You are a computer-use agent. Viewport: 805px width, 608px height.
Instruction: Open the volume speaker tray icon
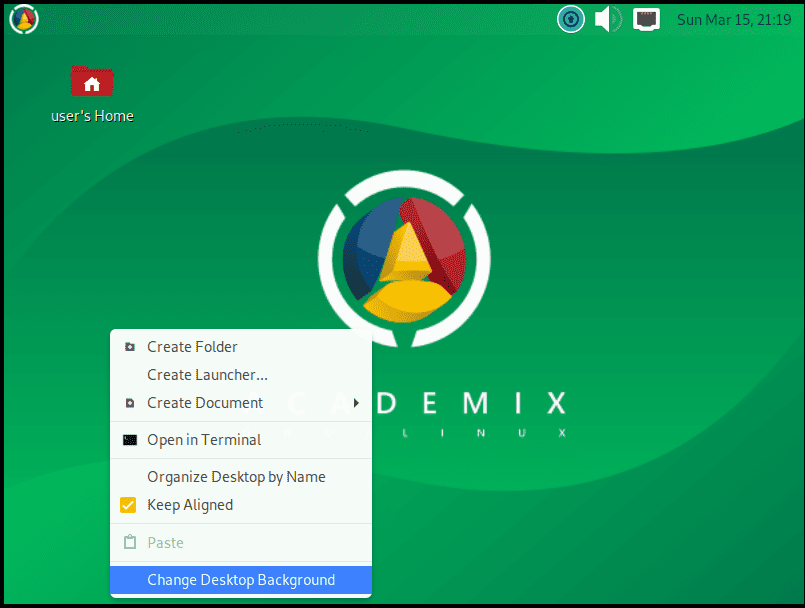pos(608,20)
